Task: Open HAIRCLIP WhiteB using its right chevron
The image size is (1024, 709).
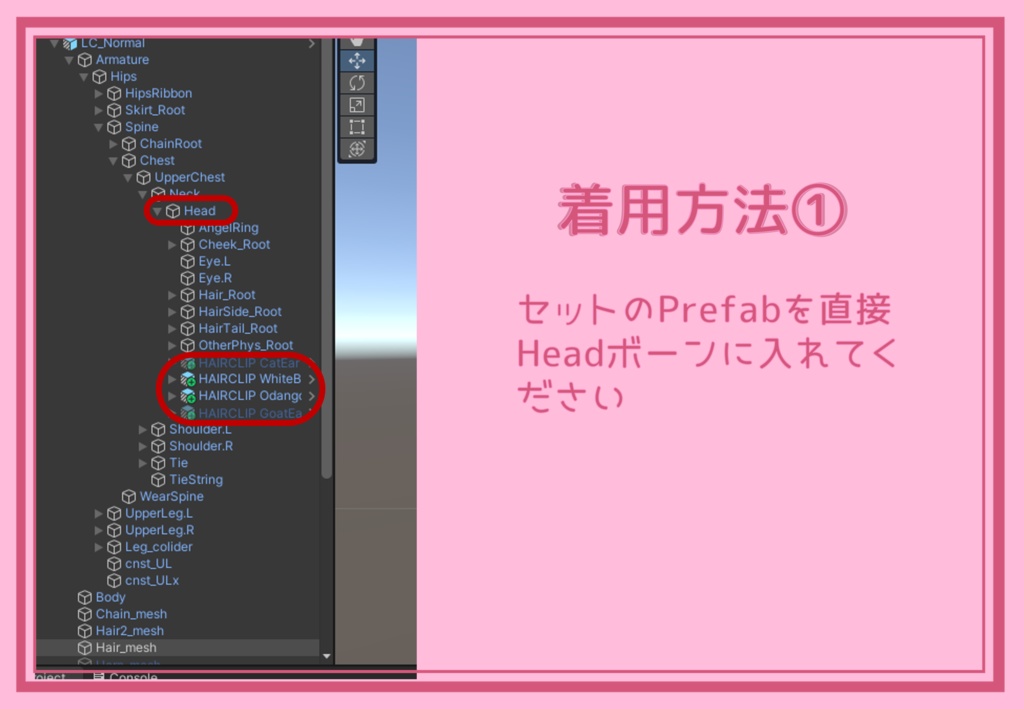Action: (x=312, y=378)
